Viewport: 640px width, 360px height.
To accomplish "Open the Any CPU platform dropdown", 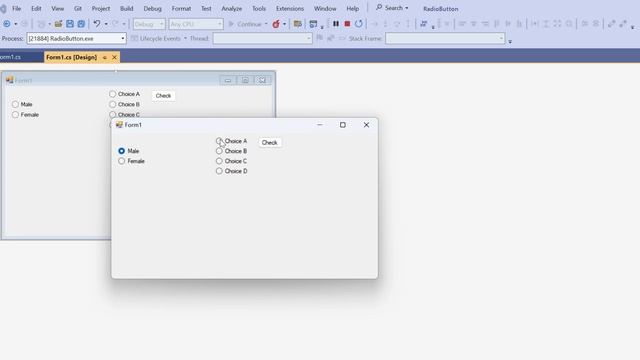I will click(196, 24).
